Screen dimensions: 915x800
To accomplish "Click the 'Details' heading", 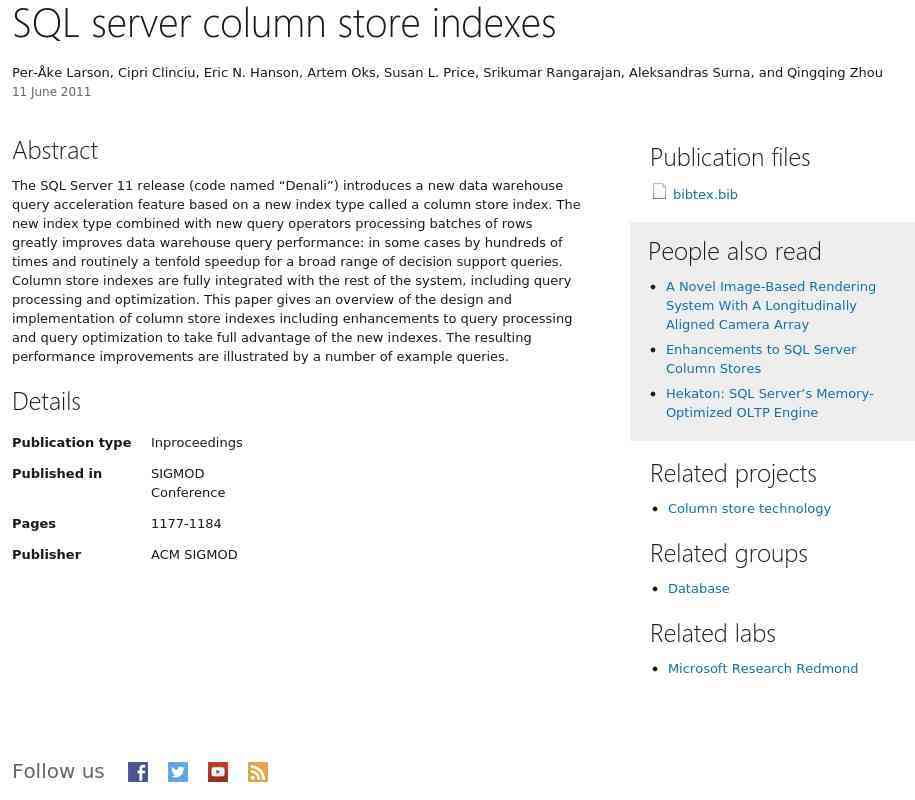I will point(47,401).
